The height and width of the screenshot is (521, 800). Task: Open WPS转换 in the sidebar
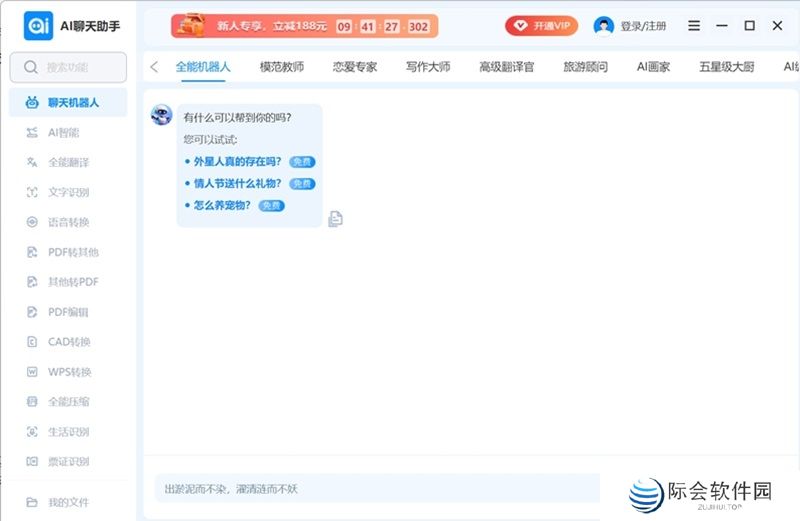coord(68,371)
